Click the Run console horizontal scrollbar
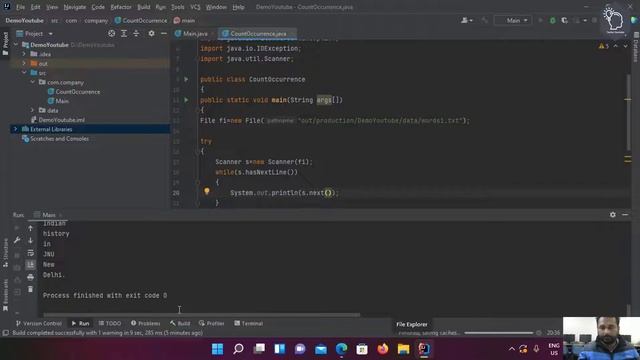This screenshot has height=360, width=640. point(202,315)
